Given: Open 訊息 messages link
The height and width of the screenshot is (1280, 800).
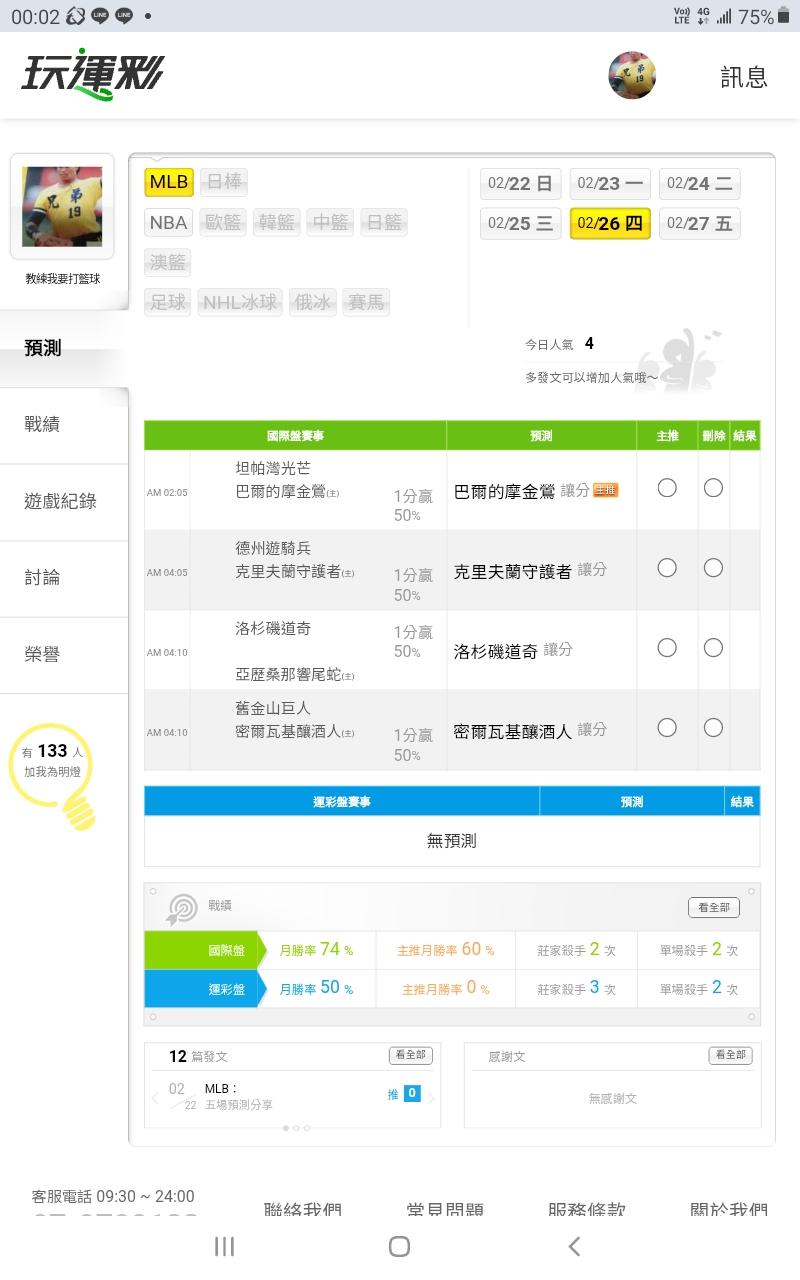Looking at the screenshot, I should click(x=744, y=77).
